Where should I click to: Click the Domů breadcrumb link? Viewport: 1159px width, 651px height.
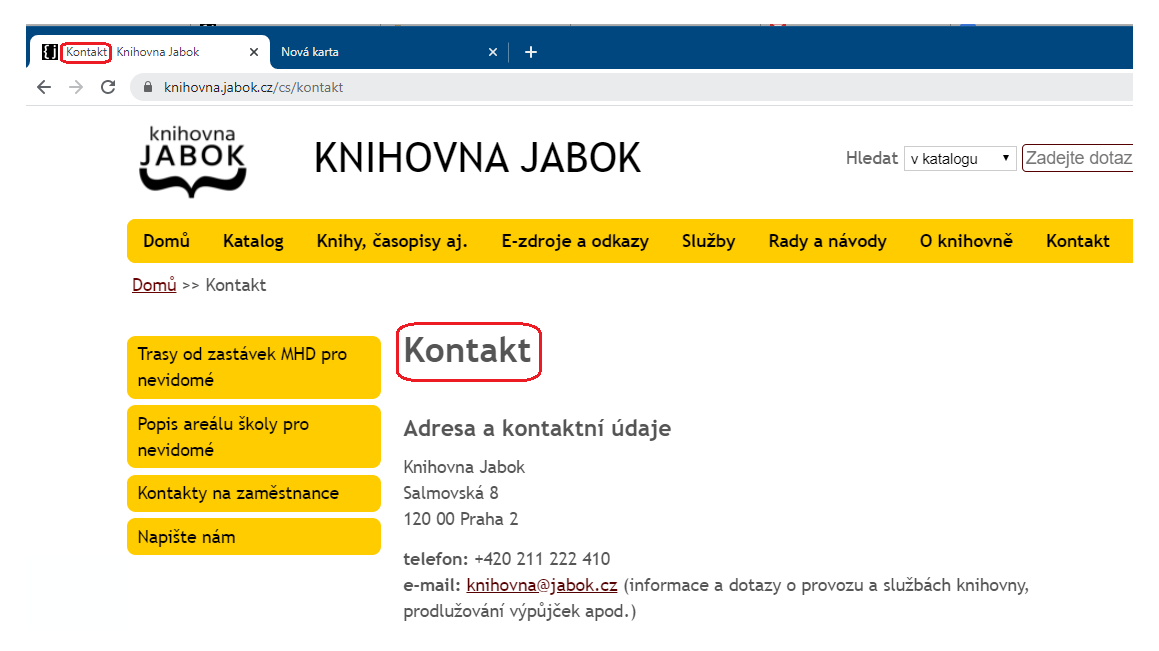(x=154, y=285)
